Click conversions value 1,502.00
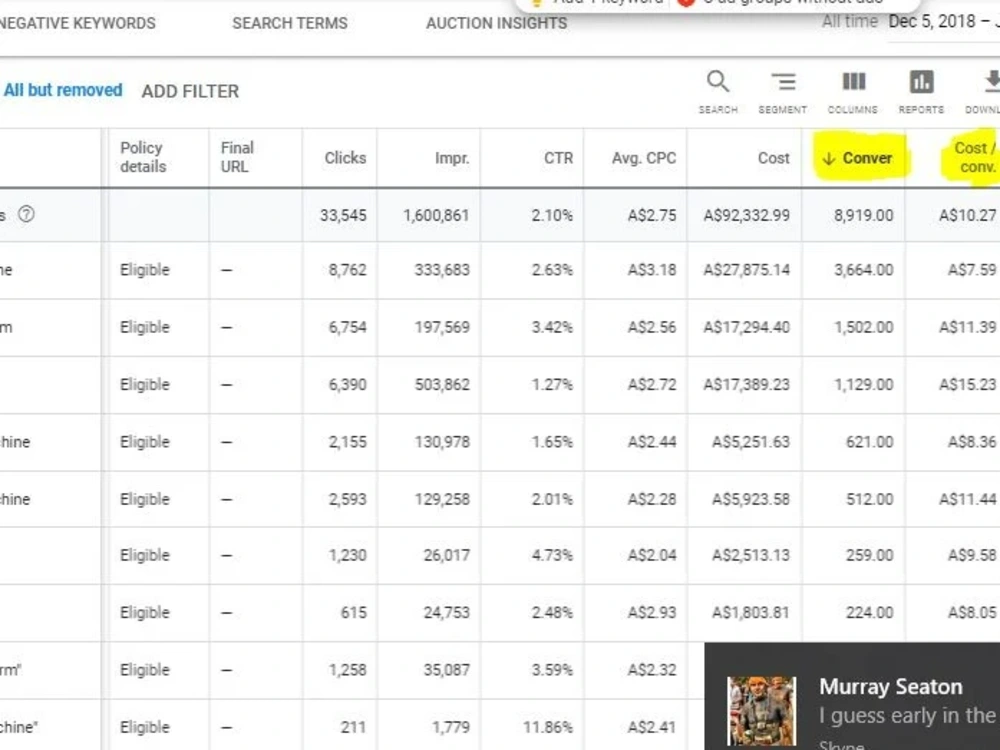 864,327
